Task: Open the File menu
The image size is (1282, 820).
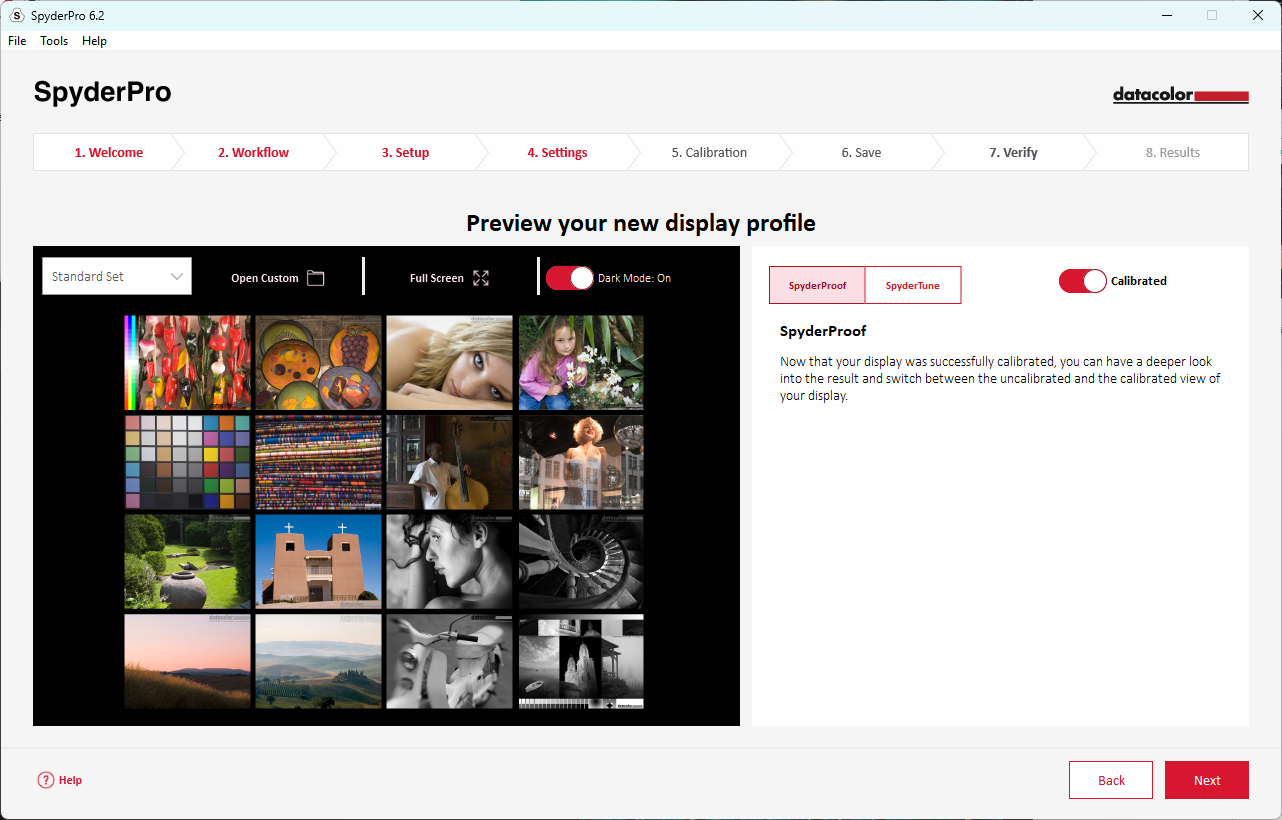Action: click(17, 41)
